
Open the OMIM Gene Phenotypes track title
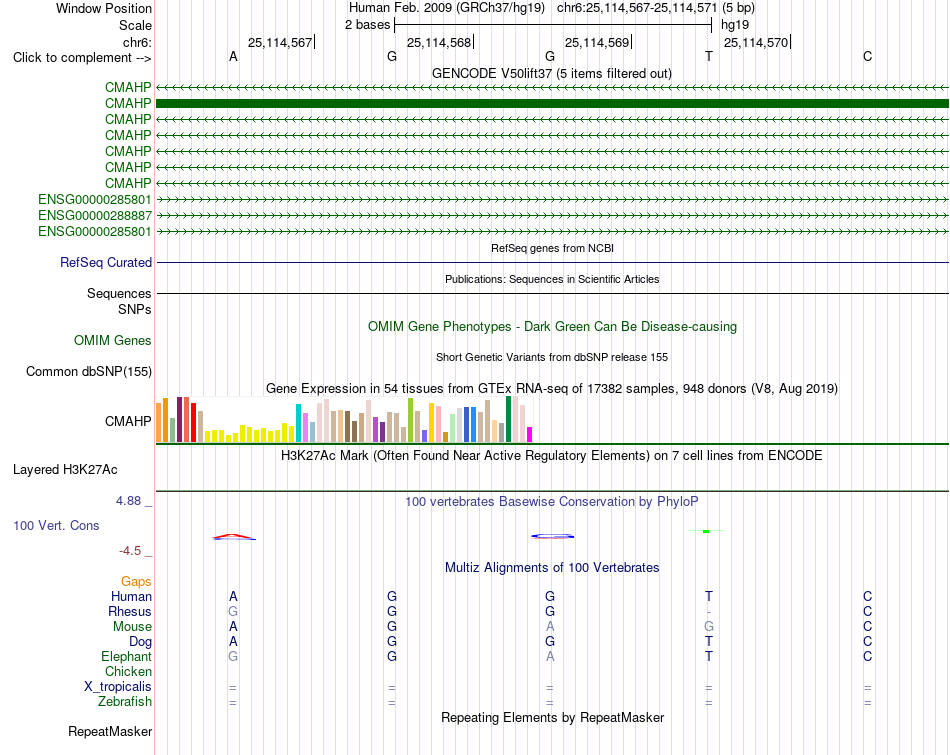552,327
